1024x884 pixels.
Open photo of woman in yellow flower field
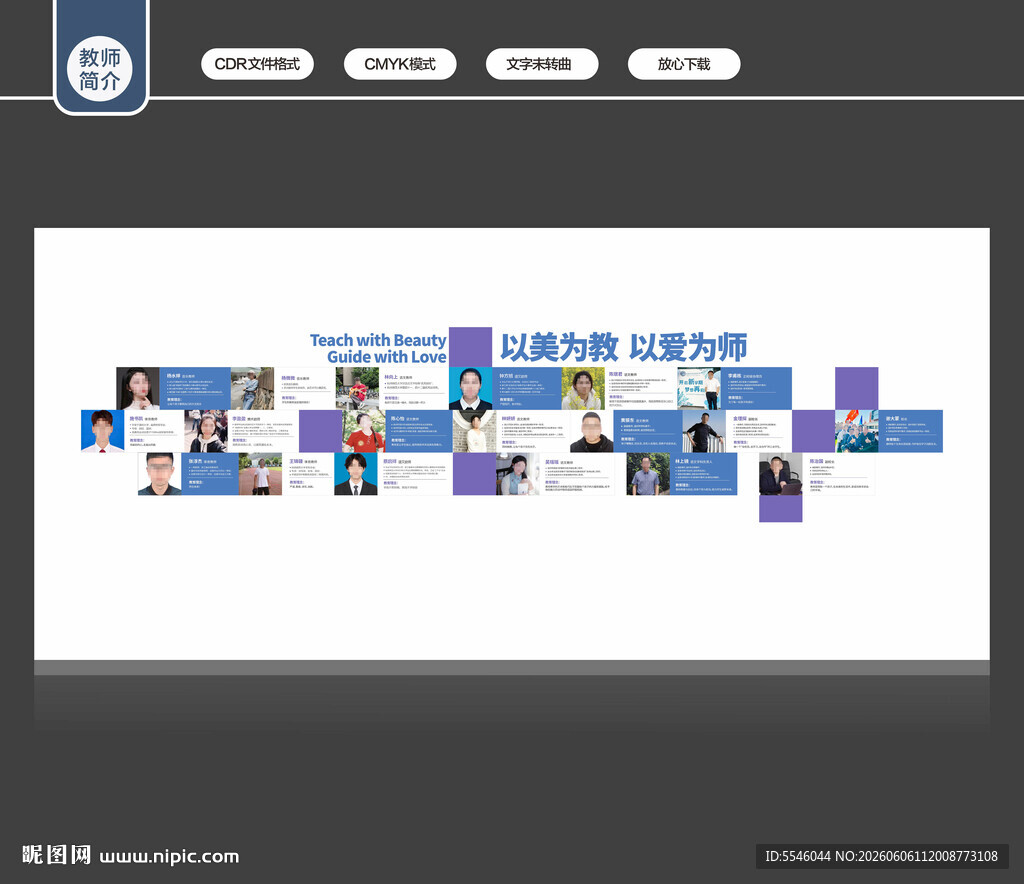(x=583, y=388)
